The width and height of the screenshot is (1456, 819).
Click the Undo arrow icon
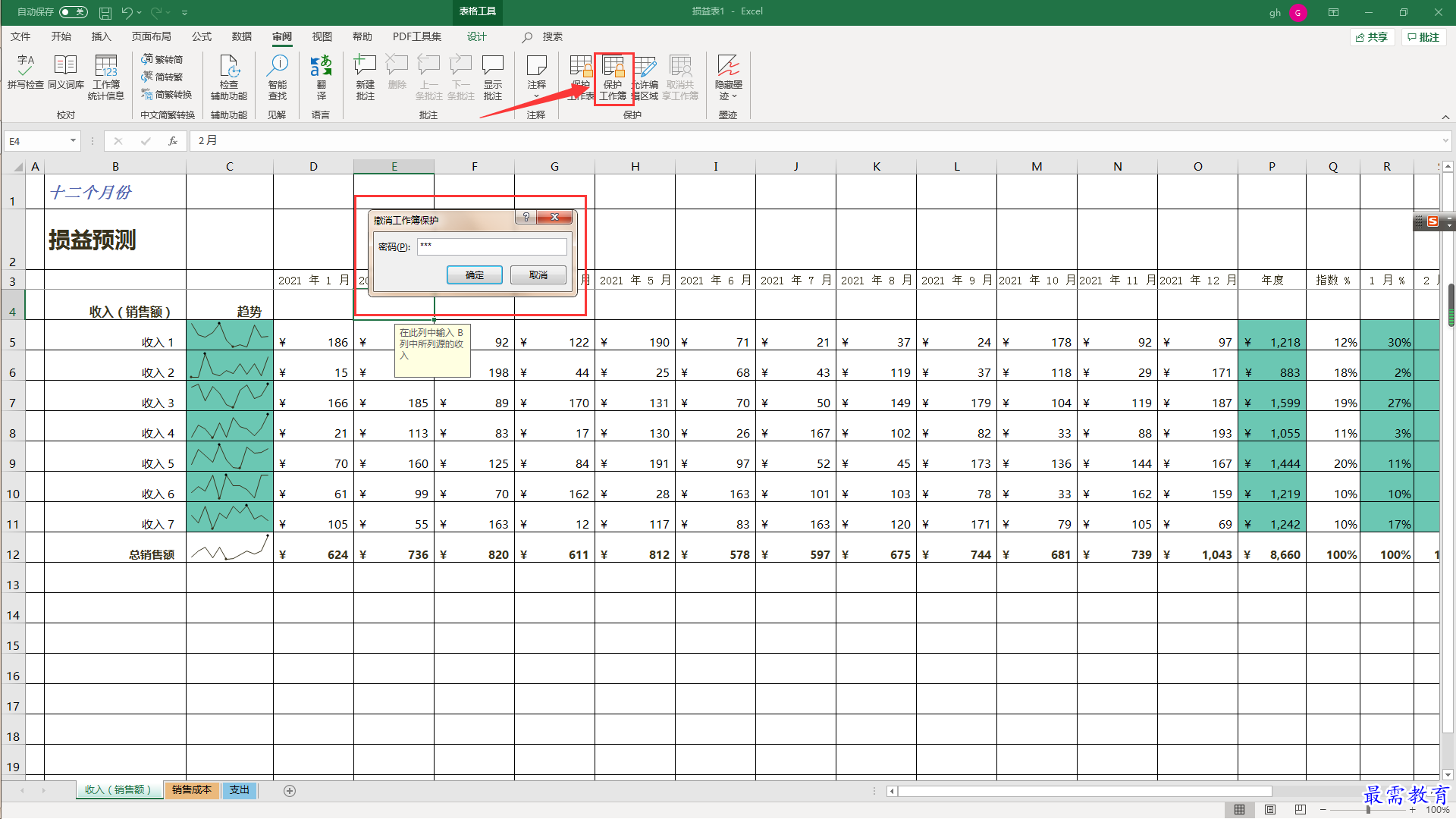coord(127,12)
